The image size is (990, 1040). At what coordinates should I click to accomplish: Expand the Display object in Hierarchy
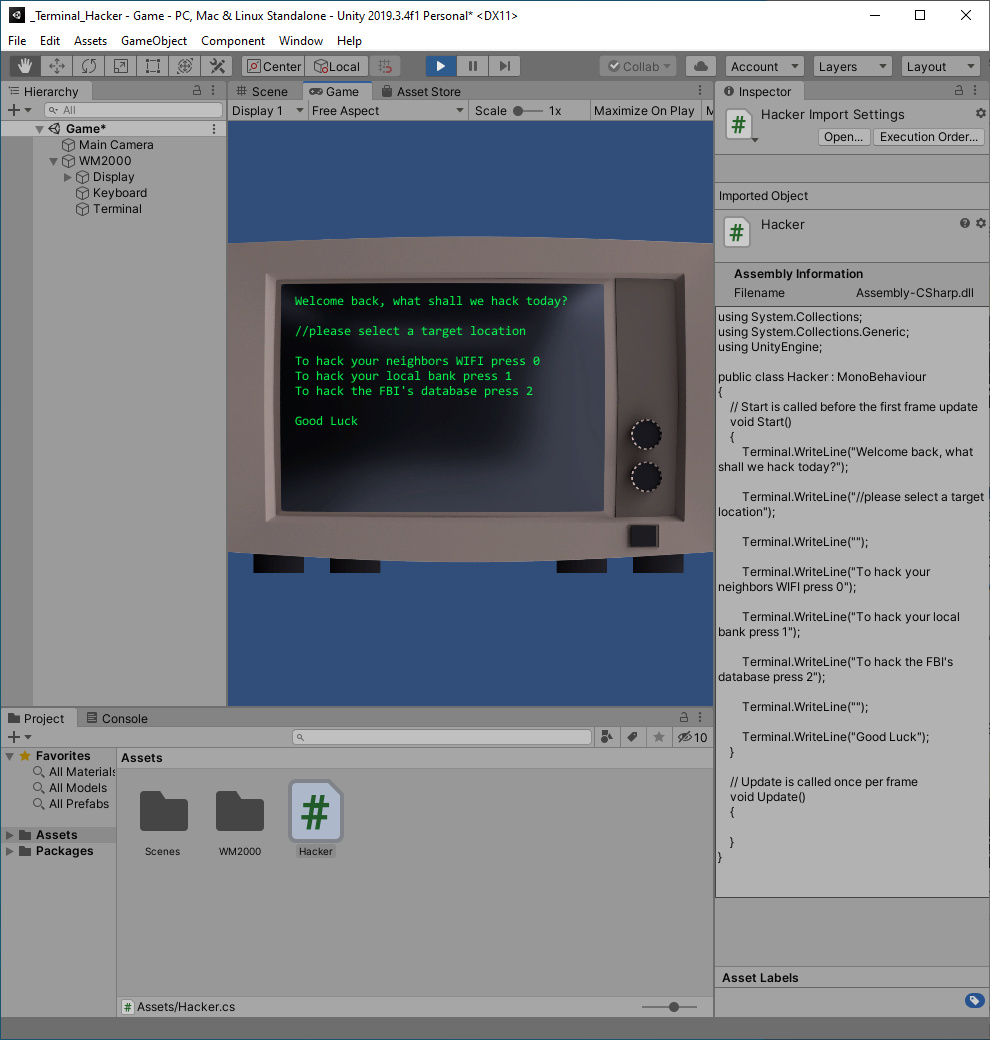(68, 177)
